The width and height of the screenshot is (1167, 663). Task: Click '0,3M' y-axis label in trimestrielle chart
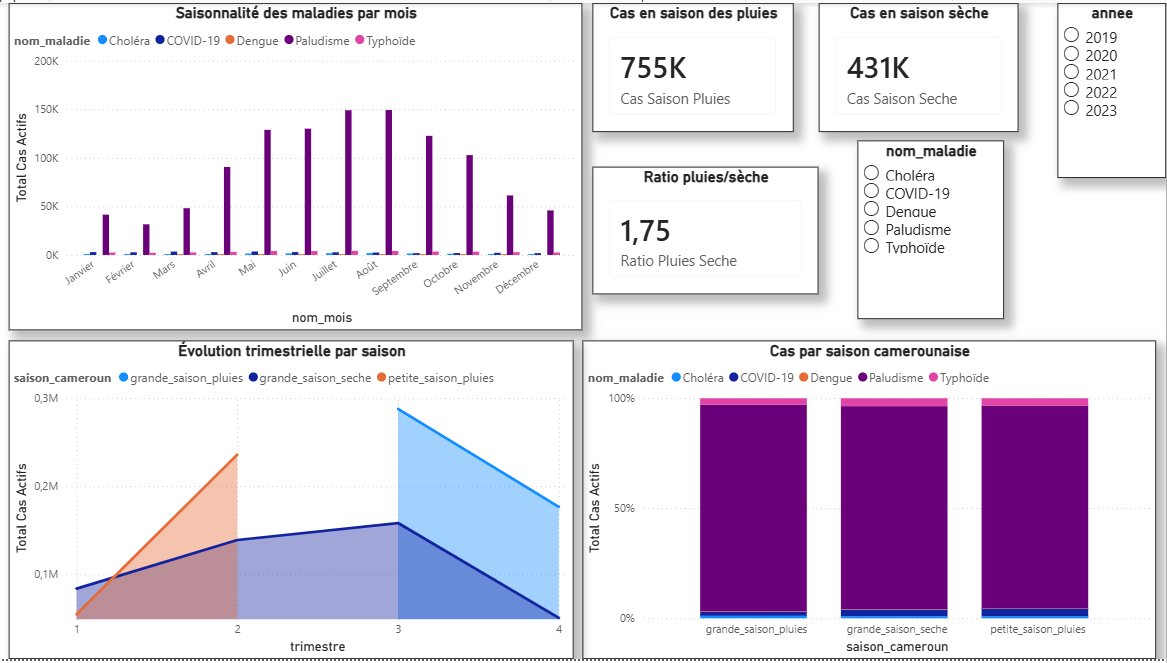46,398
